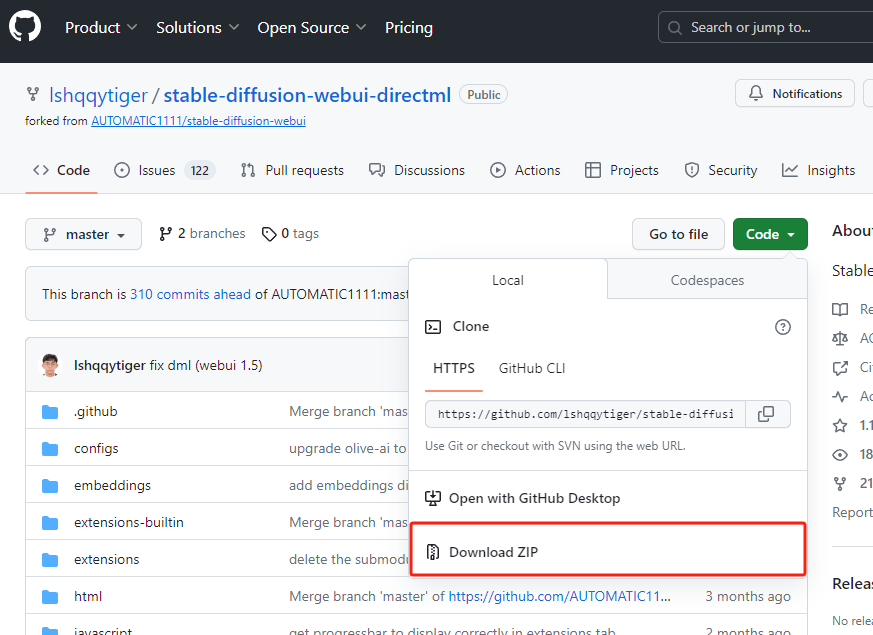Image resolution: width=873 pixels, height=635 pixels.
Task: Click the folder icon beside embeddings
Action: [x=50, y=486]
